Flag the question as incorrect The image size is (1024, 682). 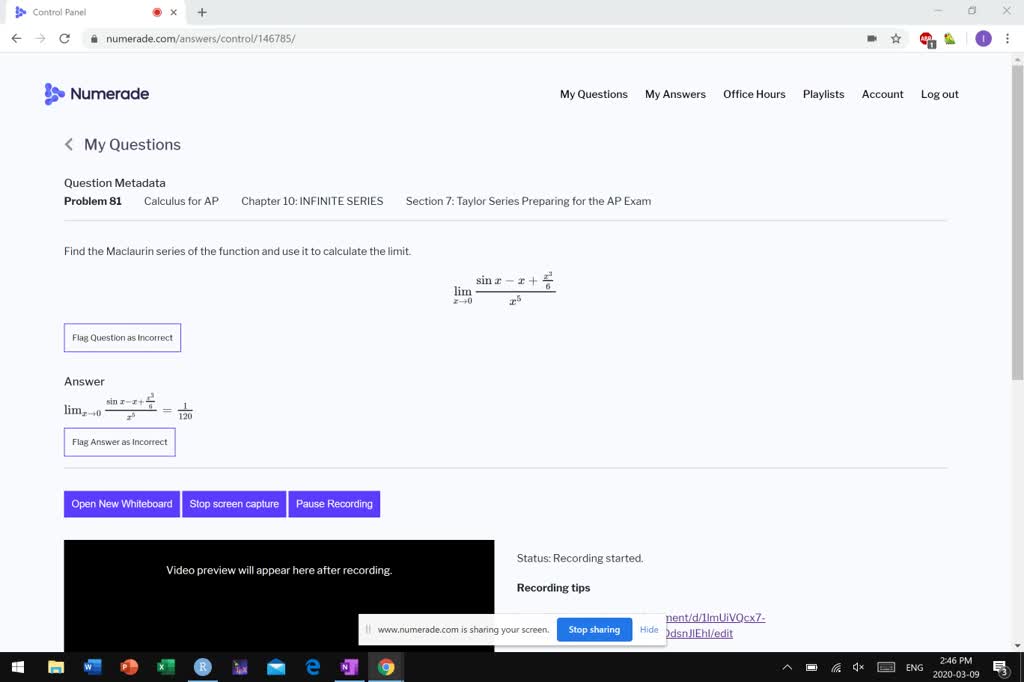click(122, 337)
